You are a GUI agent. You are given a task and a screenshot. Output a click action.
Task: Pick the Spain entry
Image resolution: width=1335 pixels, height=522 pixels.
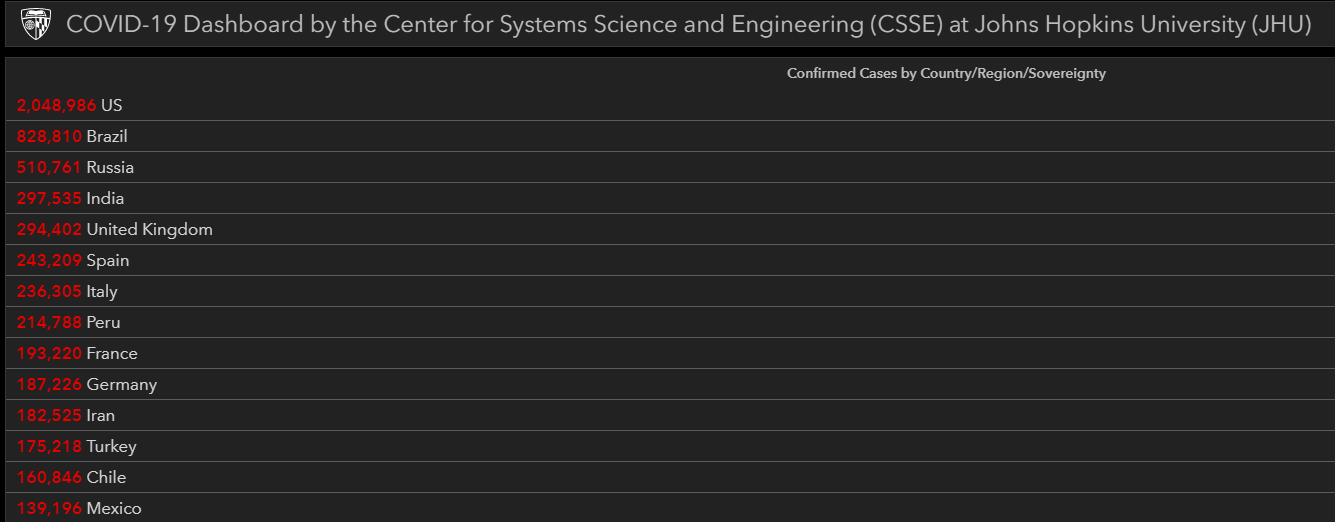point(670,260)
